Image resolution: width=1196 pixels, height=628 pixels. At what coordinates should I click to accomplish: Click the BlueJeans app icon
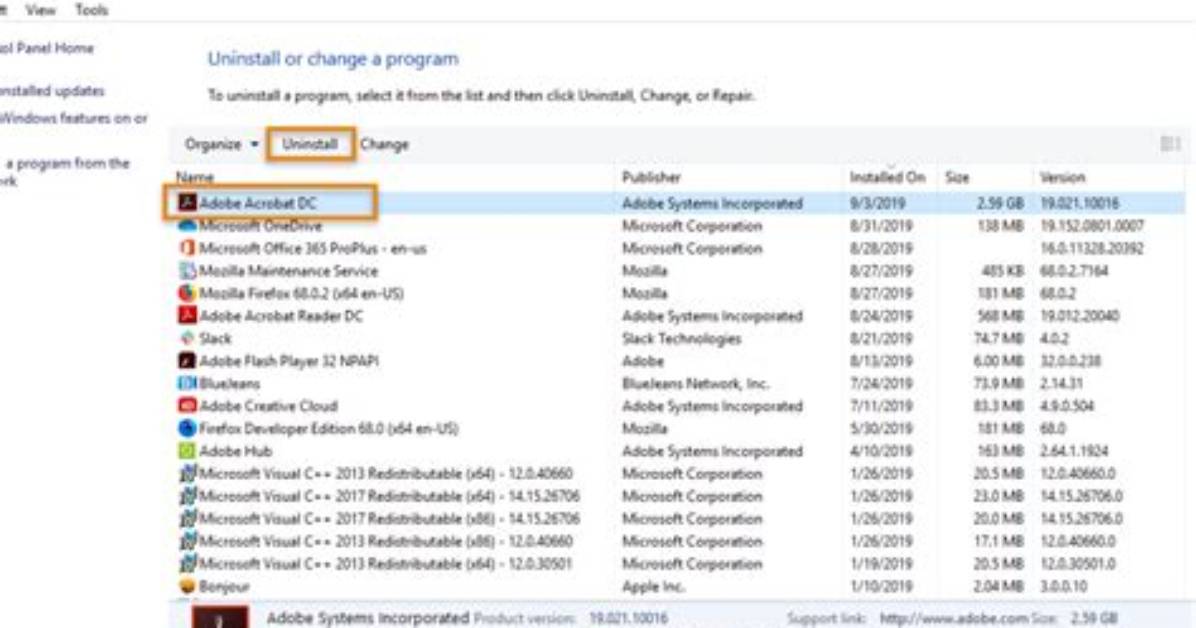(x=187, y=383)
